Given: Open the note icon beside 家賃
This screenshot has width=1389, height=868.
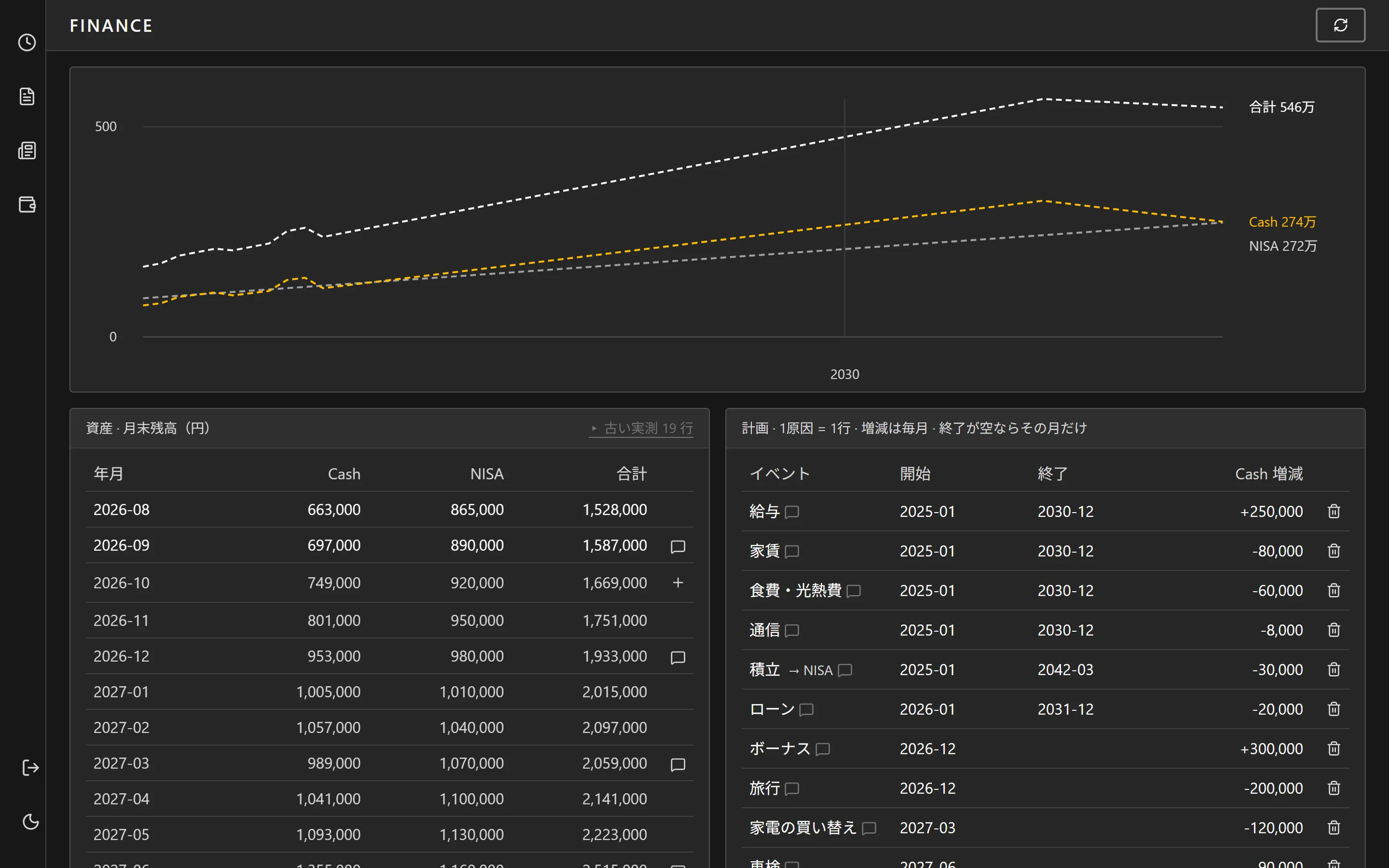Looking at the screenshot, I should [x=792, y=552].
